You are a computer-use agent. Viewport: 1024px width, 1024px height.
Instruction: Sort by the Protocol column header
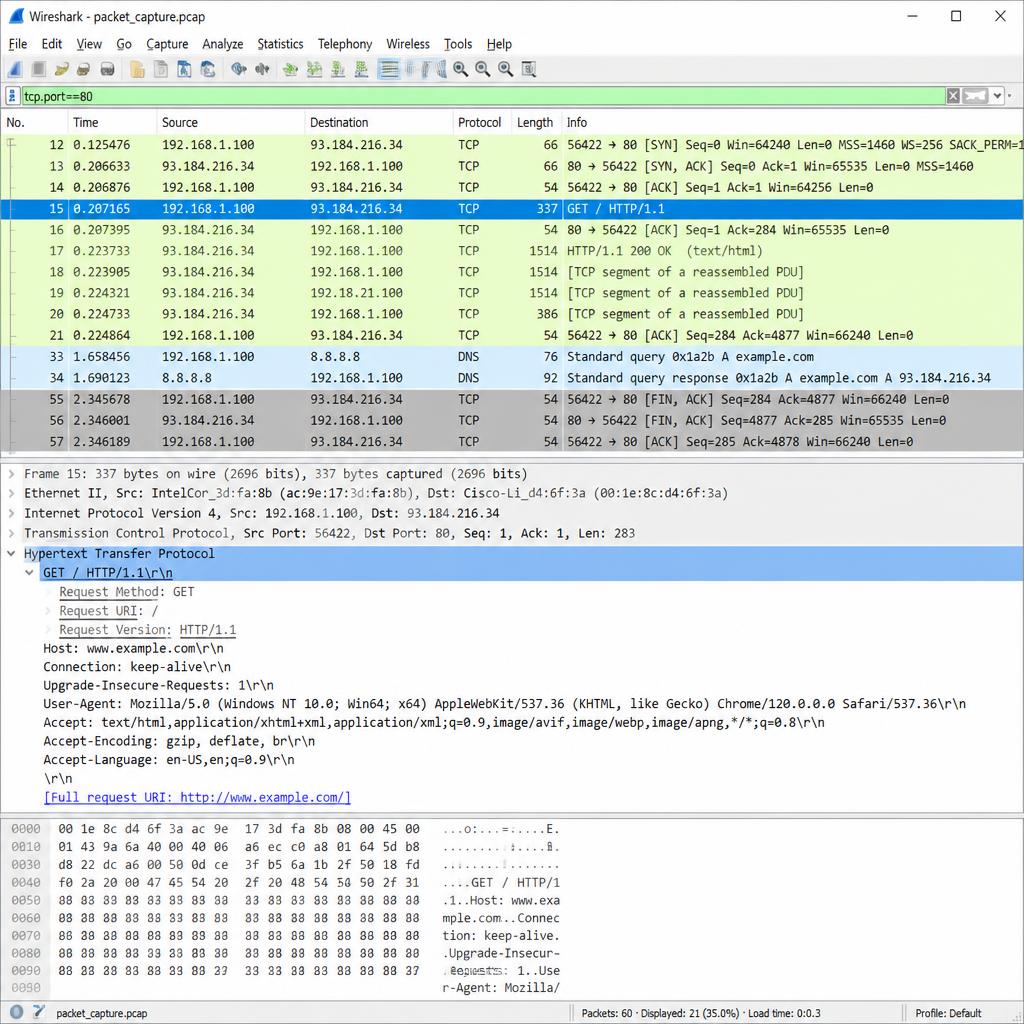point(482,122)
